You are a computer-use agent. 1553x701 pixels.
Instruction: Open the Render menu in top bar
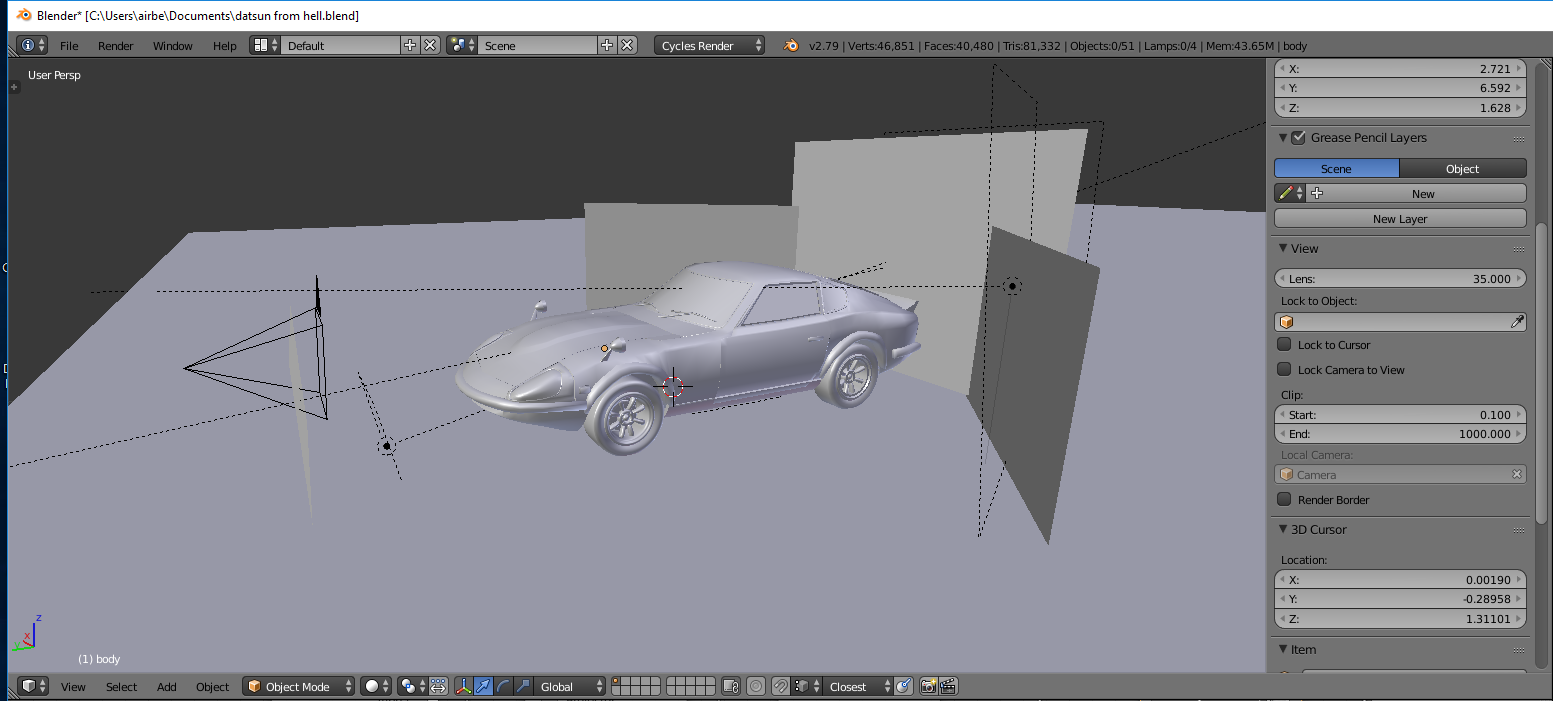click(115, 45)
